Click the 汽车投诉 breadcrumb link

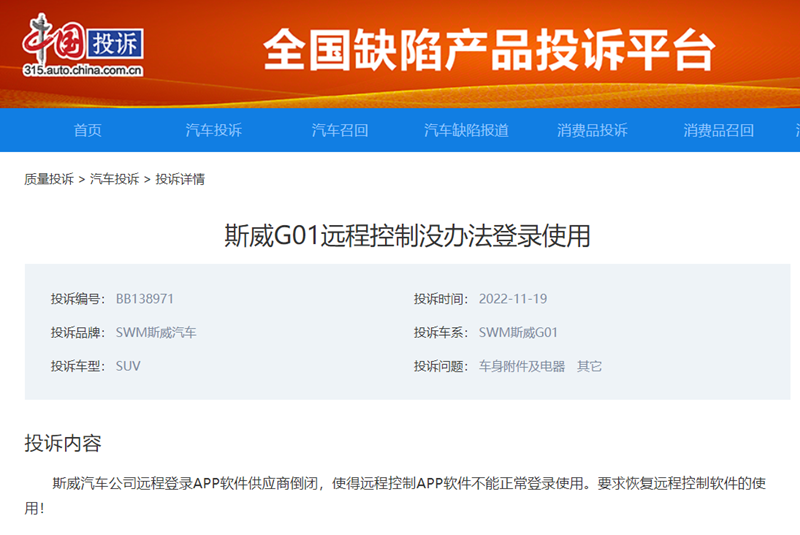click(x=114, y=179)
